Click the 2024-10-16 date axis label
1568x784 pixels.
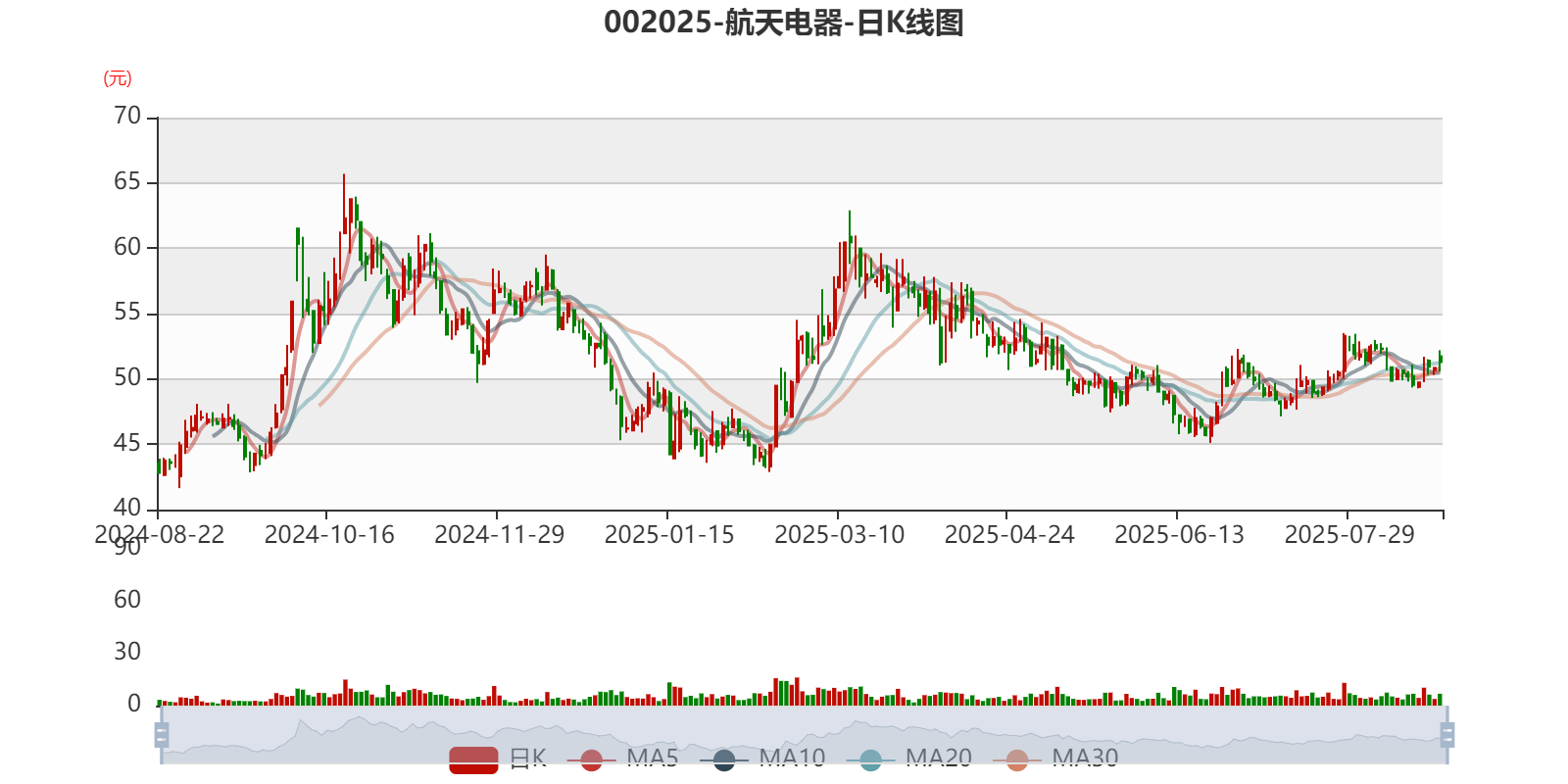(329, 535)
